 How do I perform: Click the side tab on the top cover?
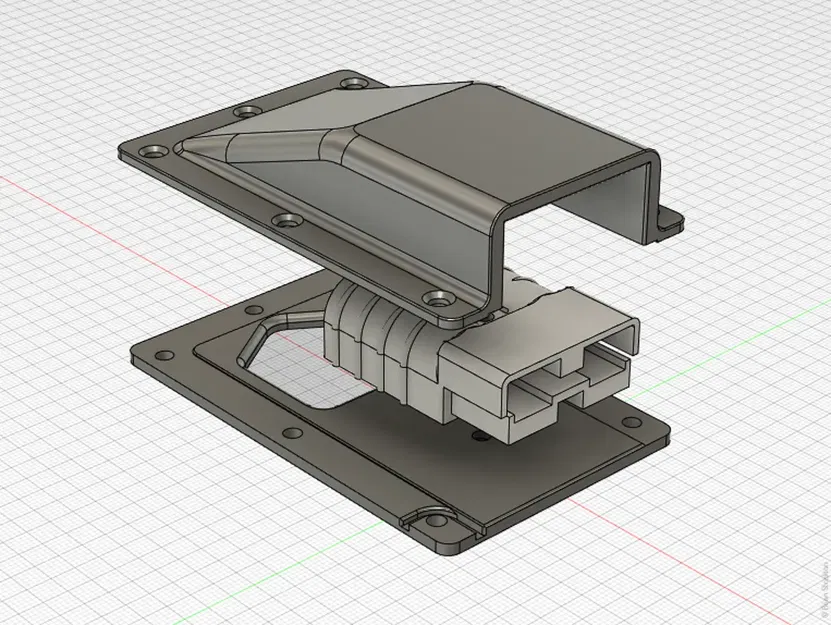[x=668, y=218]
